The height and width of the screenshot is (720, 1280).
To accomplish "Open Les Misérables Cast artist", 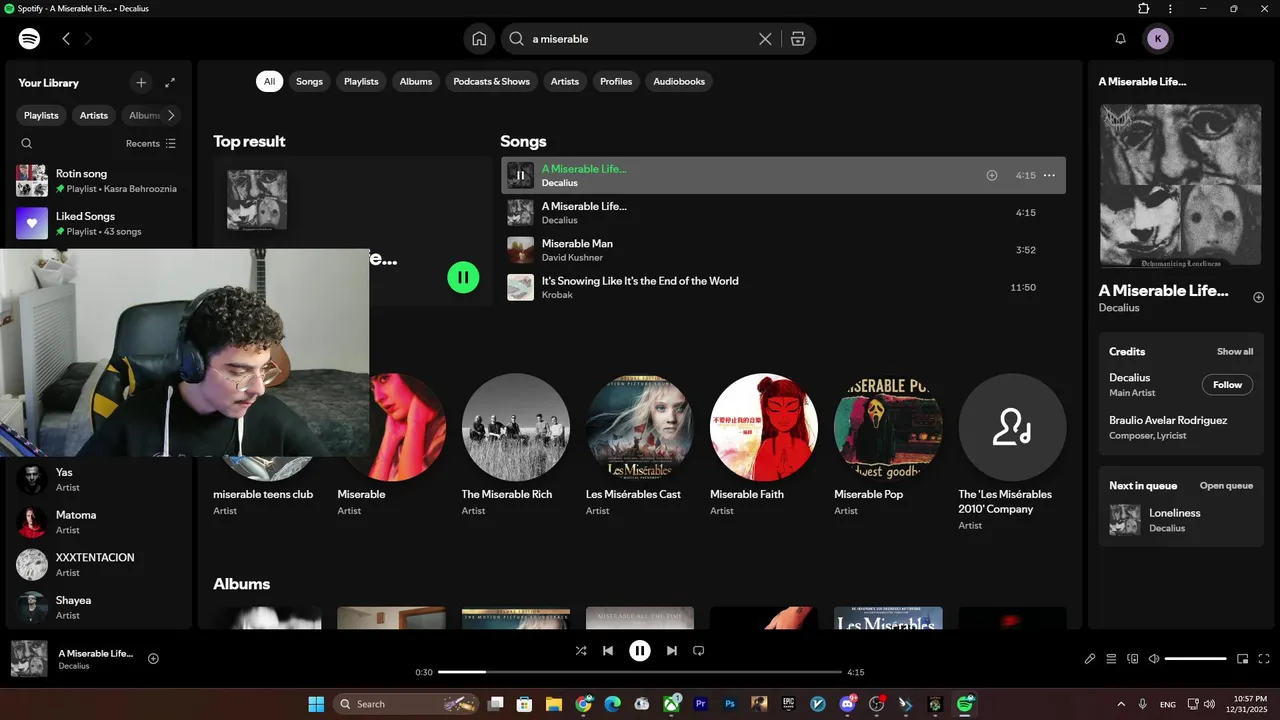I will point(640,445).
